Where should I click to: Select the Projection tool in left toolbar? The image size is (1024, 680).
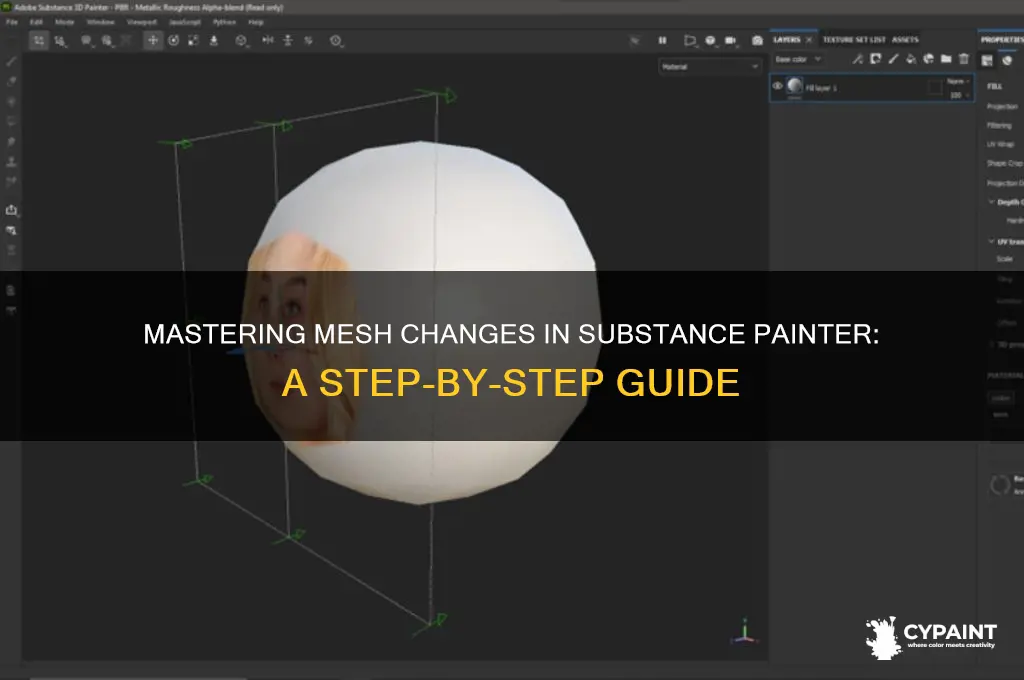coord(11,102)
